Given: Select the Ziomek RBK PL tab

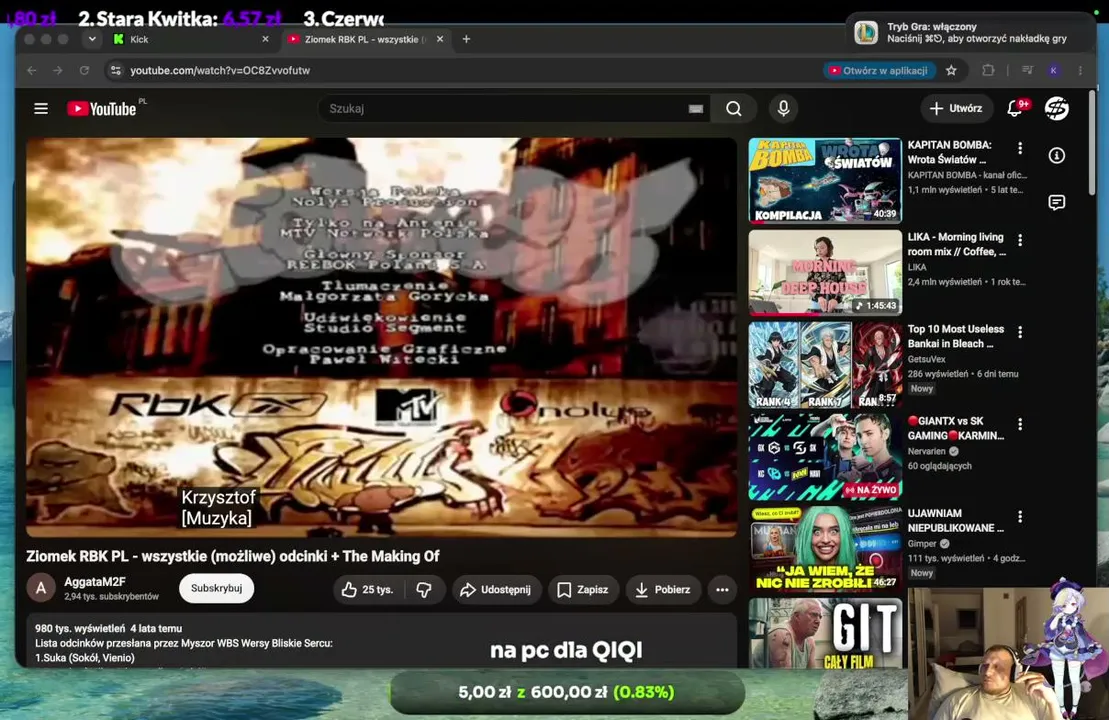Looking at the screenshot, I should click(x=365, y=39).
